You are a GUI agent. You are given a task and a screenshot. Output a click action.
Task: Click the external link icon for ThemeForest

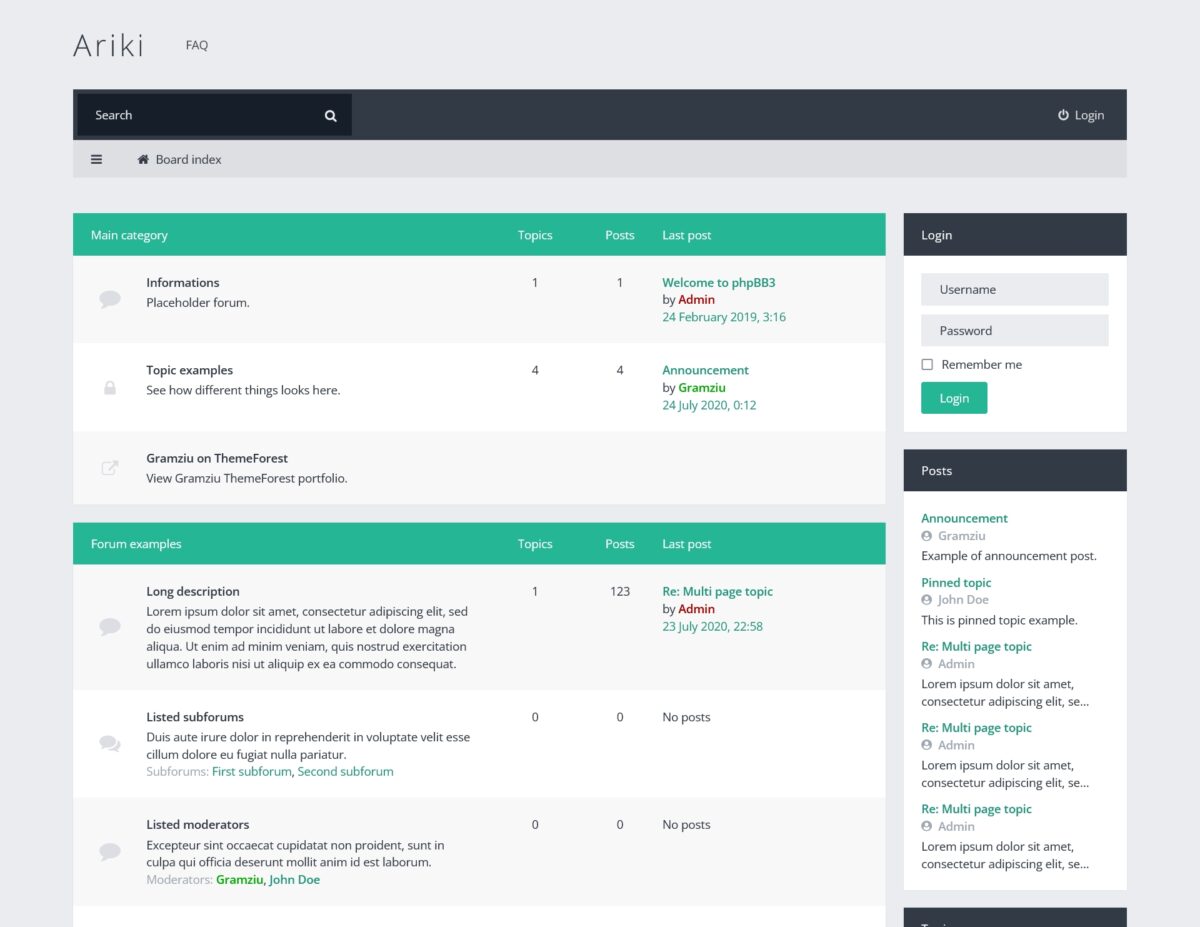point(110,467)
